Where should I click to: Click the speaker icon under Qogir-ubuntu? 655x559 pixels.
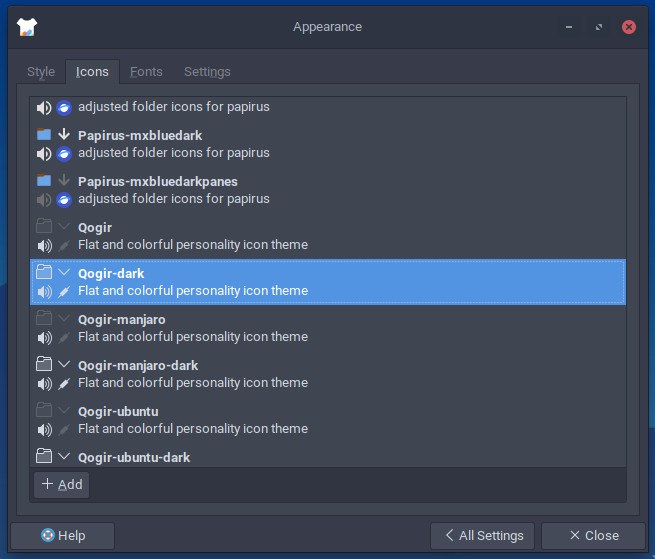pyautogui.click(x=44, y=429)
